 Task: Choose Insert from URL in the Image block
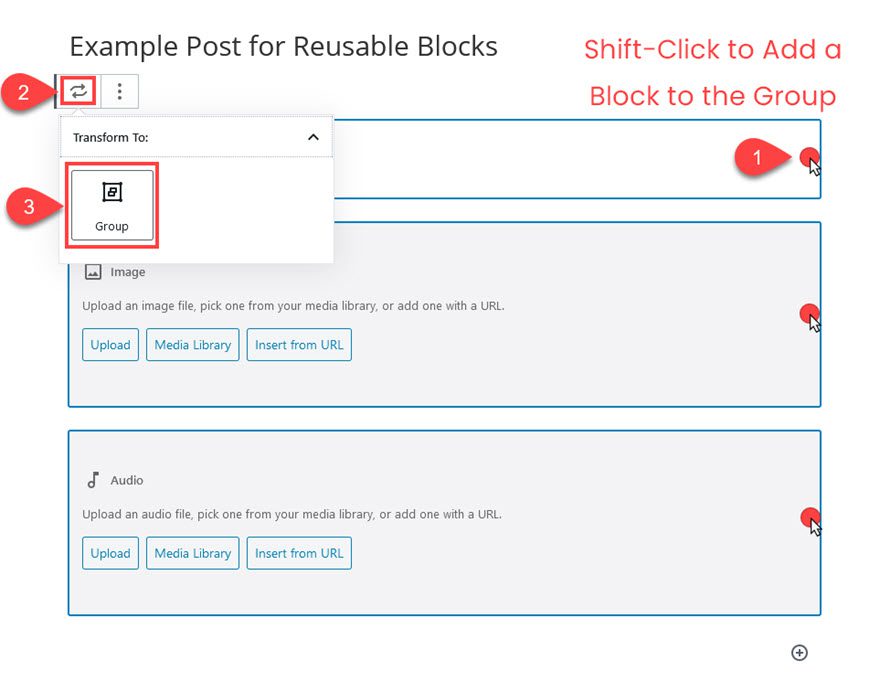tap(299, 344)
